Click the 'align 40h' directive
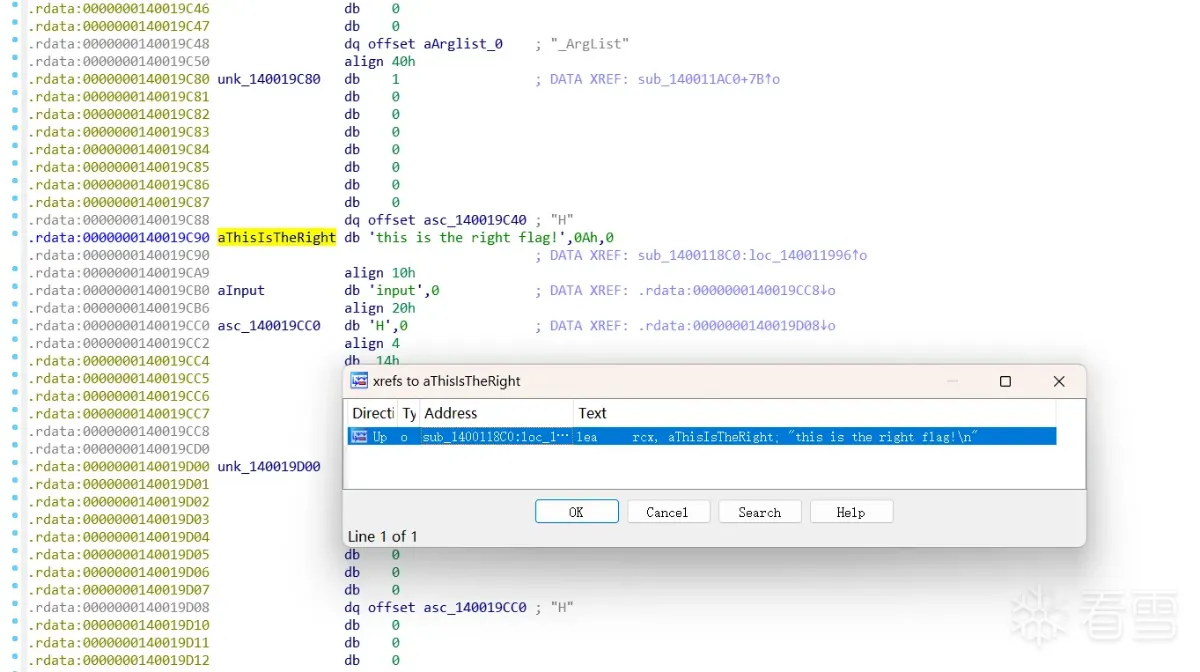This screenshot has width=1200, height=672. (x=380, y=62)
